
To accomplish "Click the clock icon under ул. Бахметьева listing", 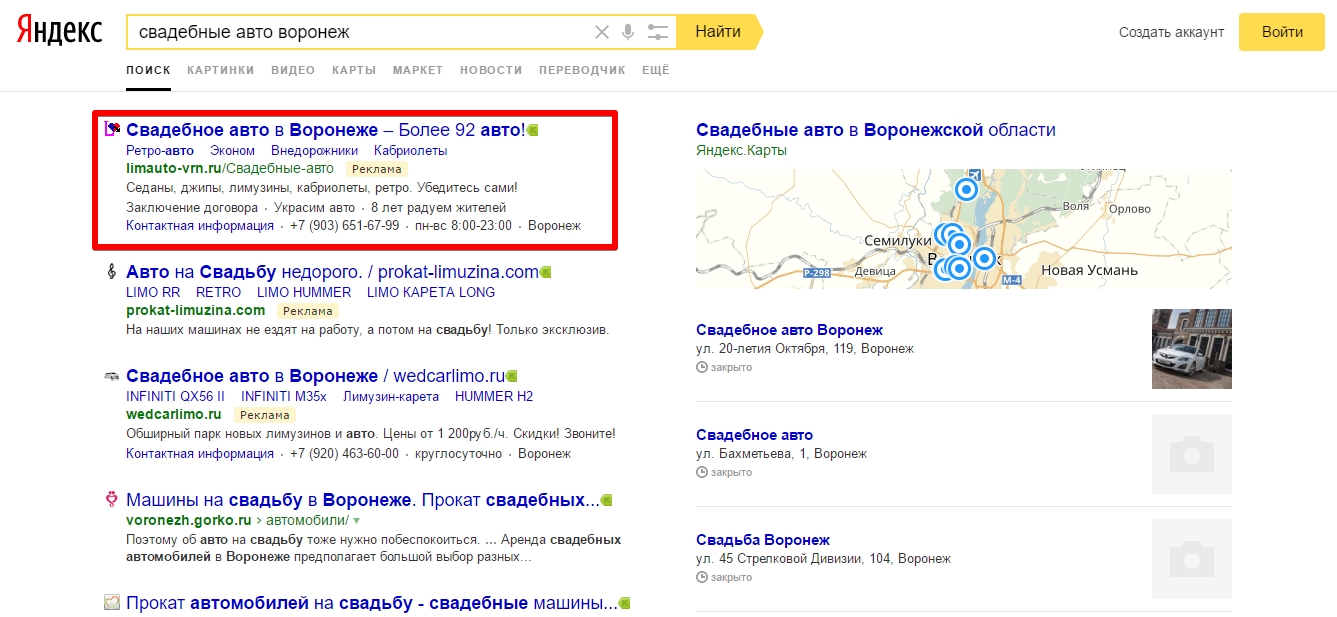I will (x=701, y=472).
